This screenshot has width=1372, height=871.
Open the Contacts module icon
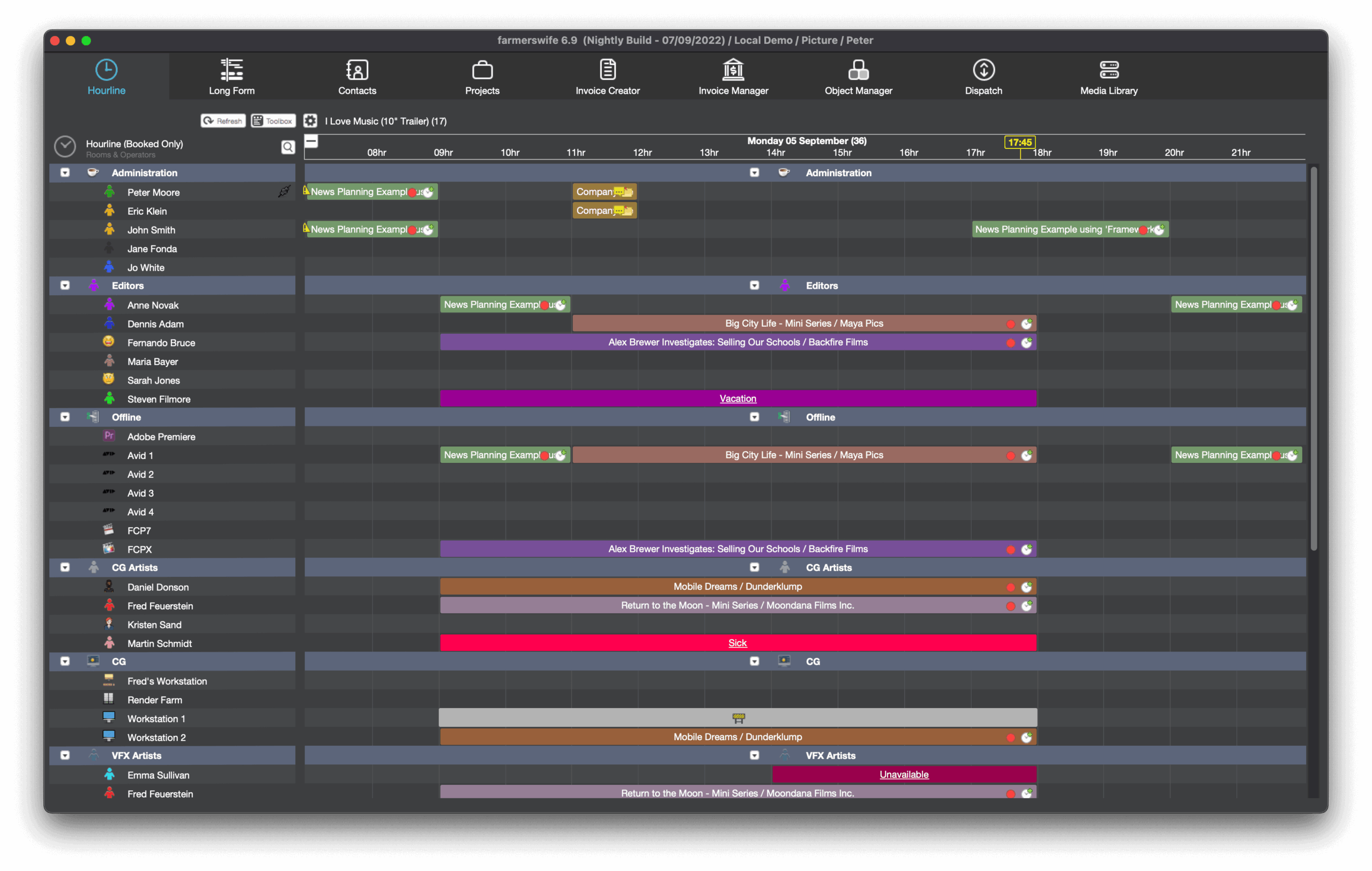(357, 70)
